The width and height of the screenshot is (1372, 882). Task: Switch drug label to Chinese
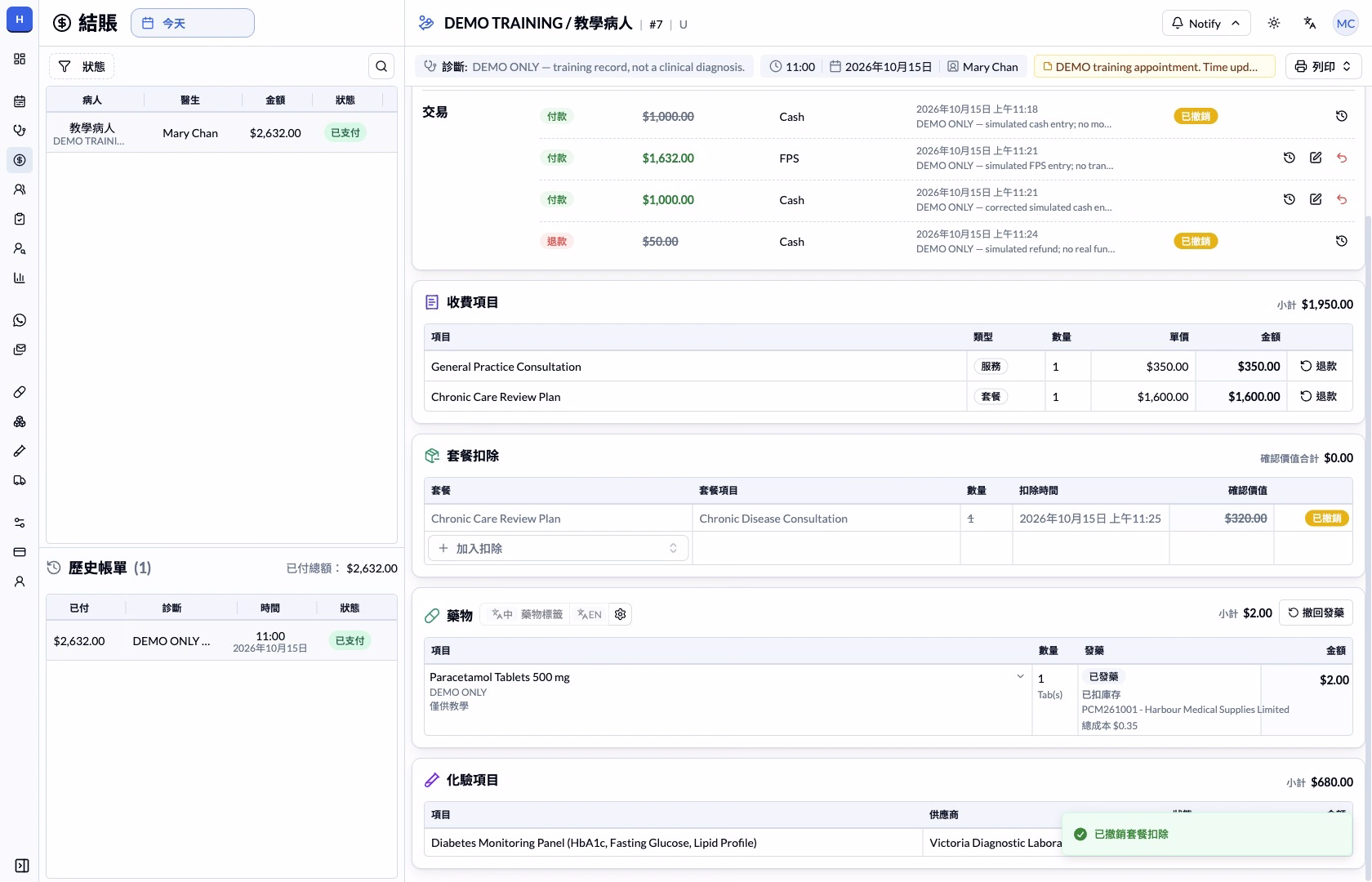tap(502, 614)
